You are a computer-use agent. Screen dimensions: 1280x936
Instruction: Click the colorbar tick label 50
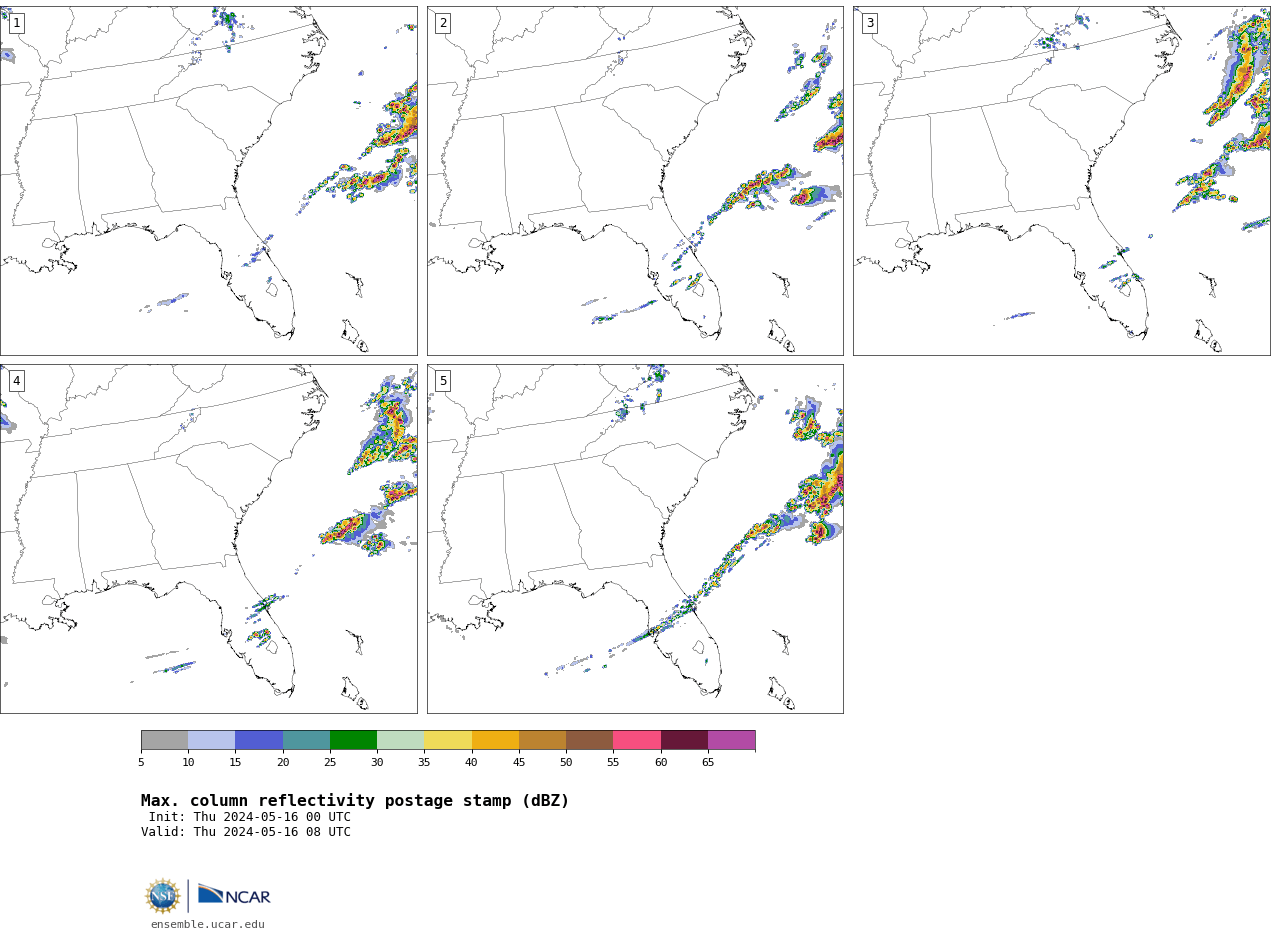566,763
